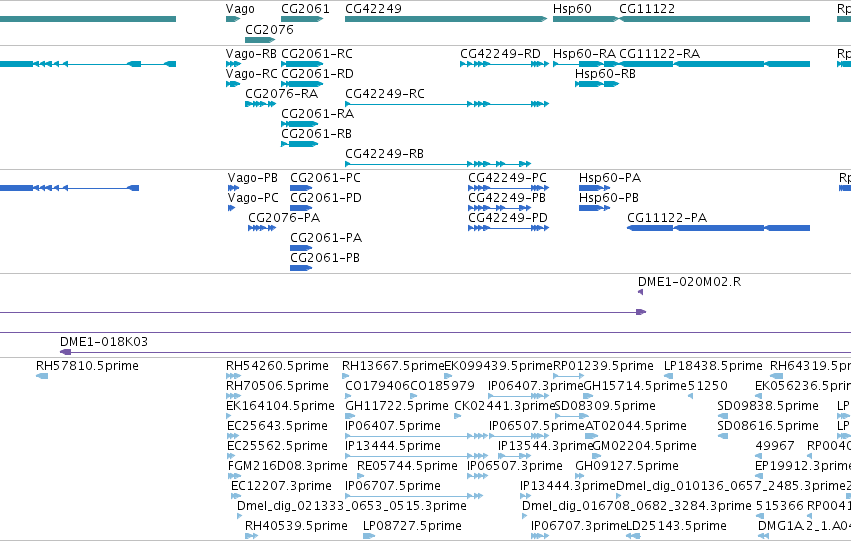Select the Hsp60-PA protein label
This screenshot has width=851, height=541.
pyautogui.click(x=610, y=178)
